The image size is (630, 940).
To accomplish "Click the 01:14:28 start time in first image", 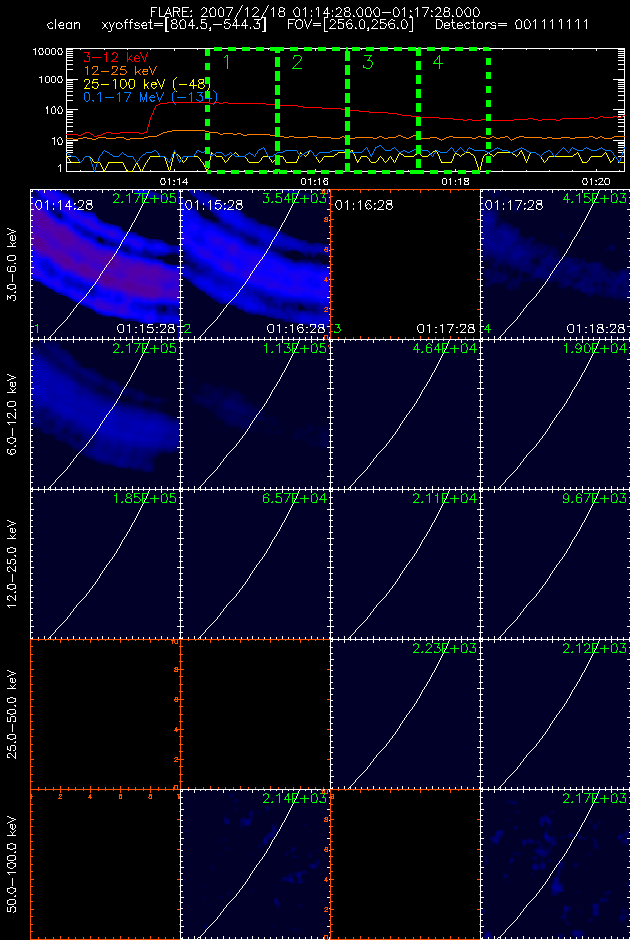I will (64, 205).
